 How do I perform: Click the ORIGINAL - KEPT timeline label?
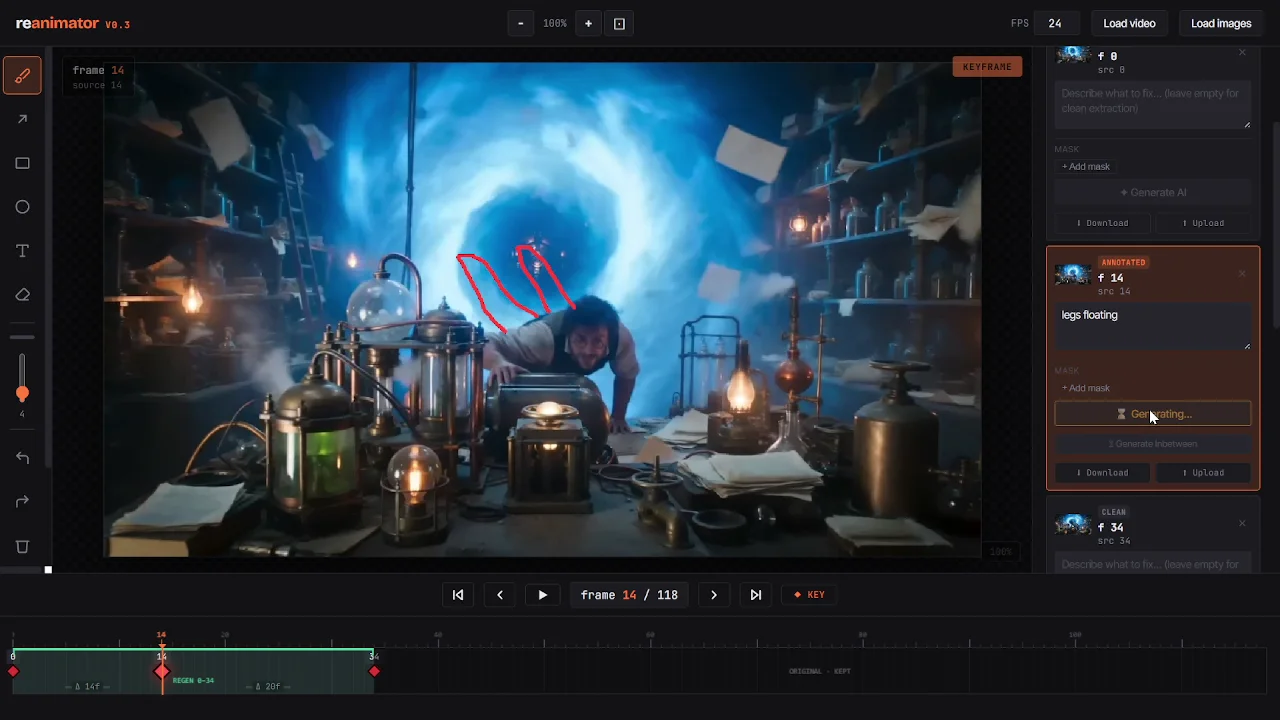click(x=819, y=671)
